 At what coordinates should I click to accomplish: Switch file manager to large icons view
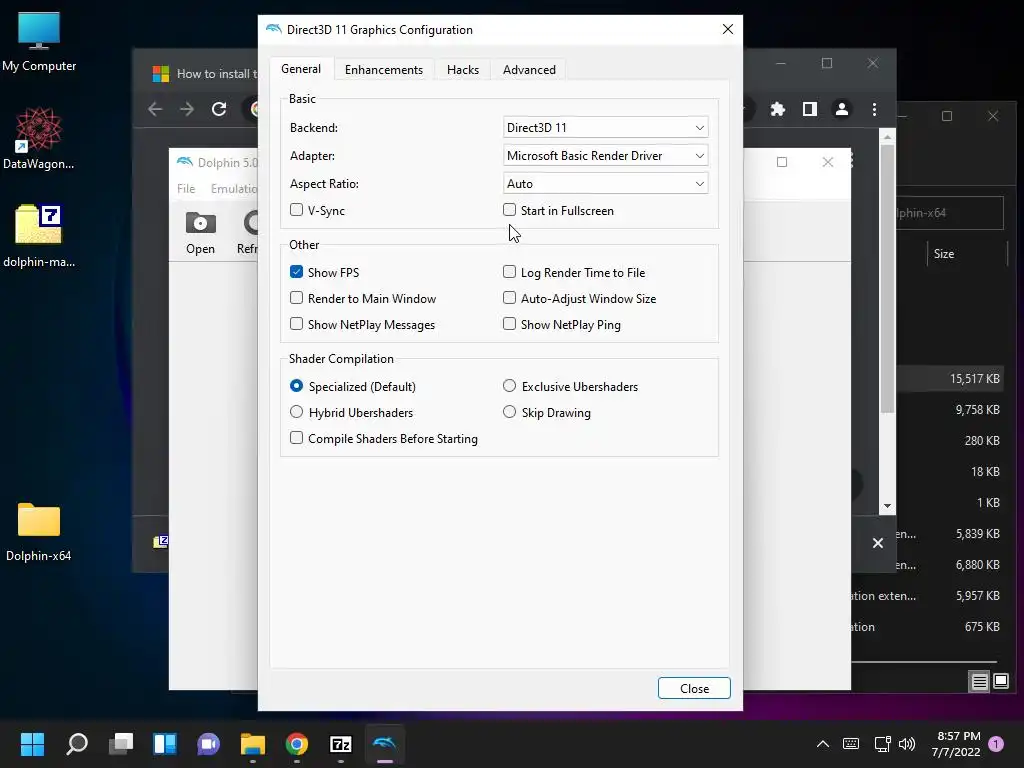click(1001, 682)
